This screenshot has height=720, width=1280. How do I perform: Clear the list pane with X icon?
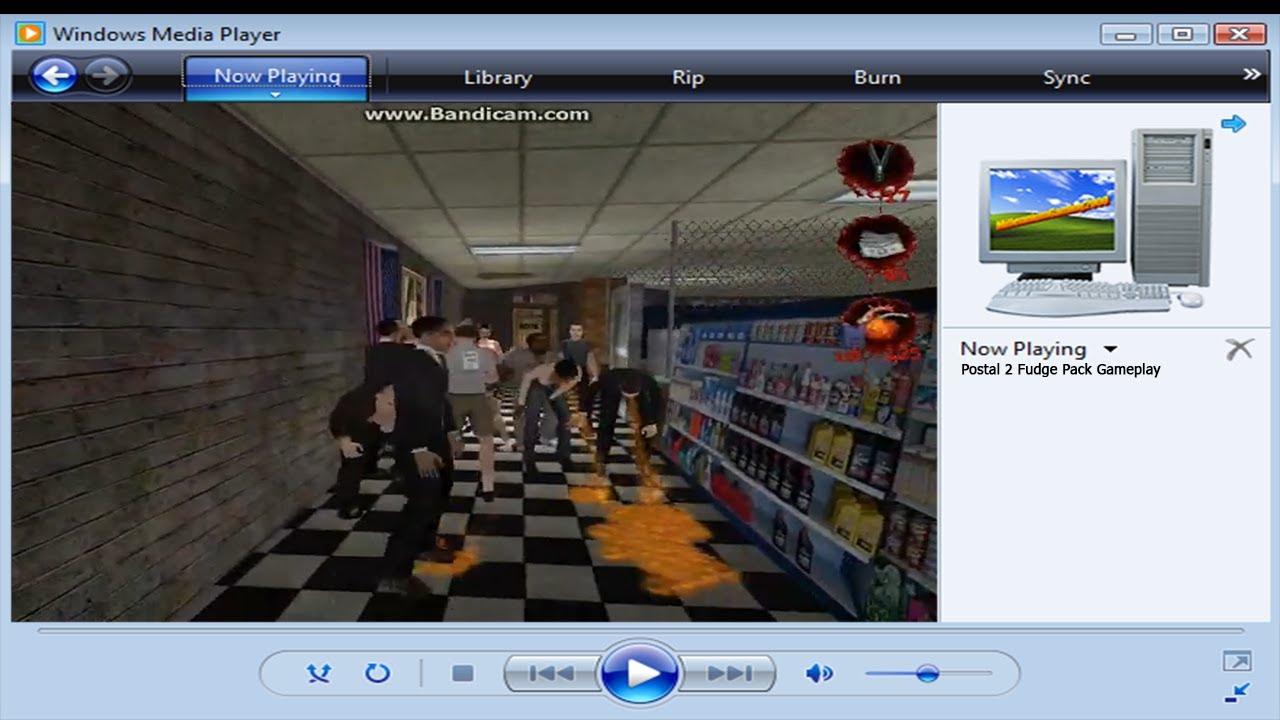1239,349
